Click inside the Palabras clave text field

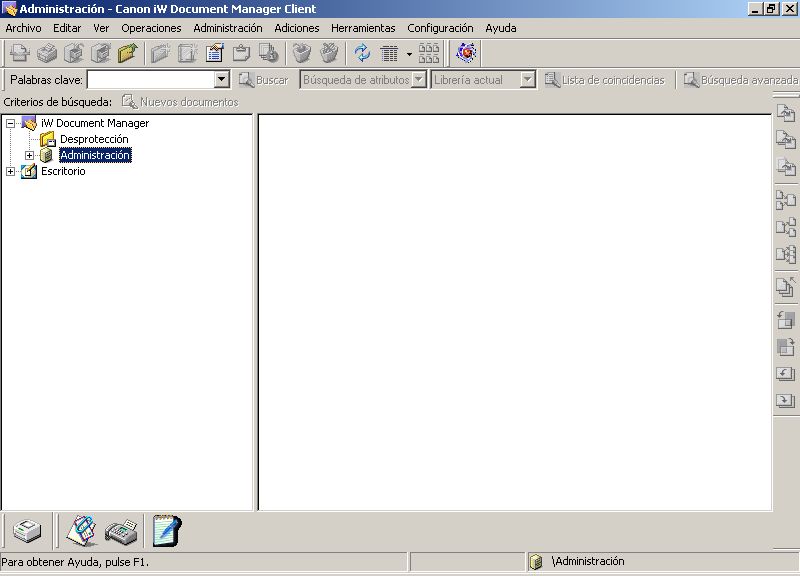[151, 80]
